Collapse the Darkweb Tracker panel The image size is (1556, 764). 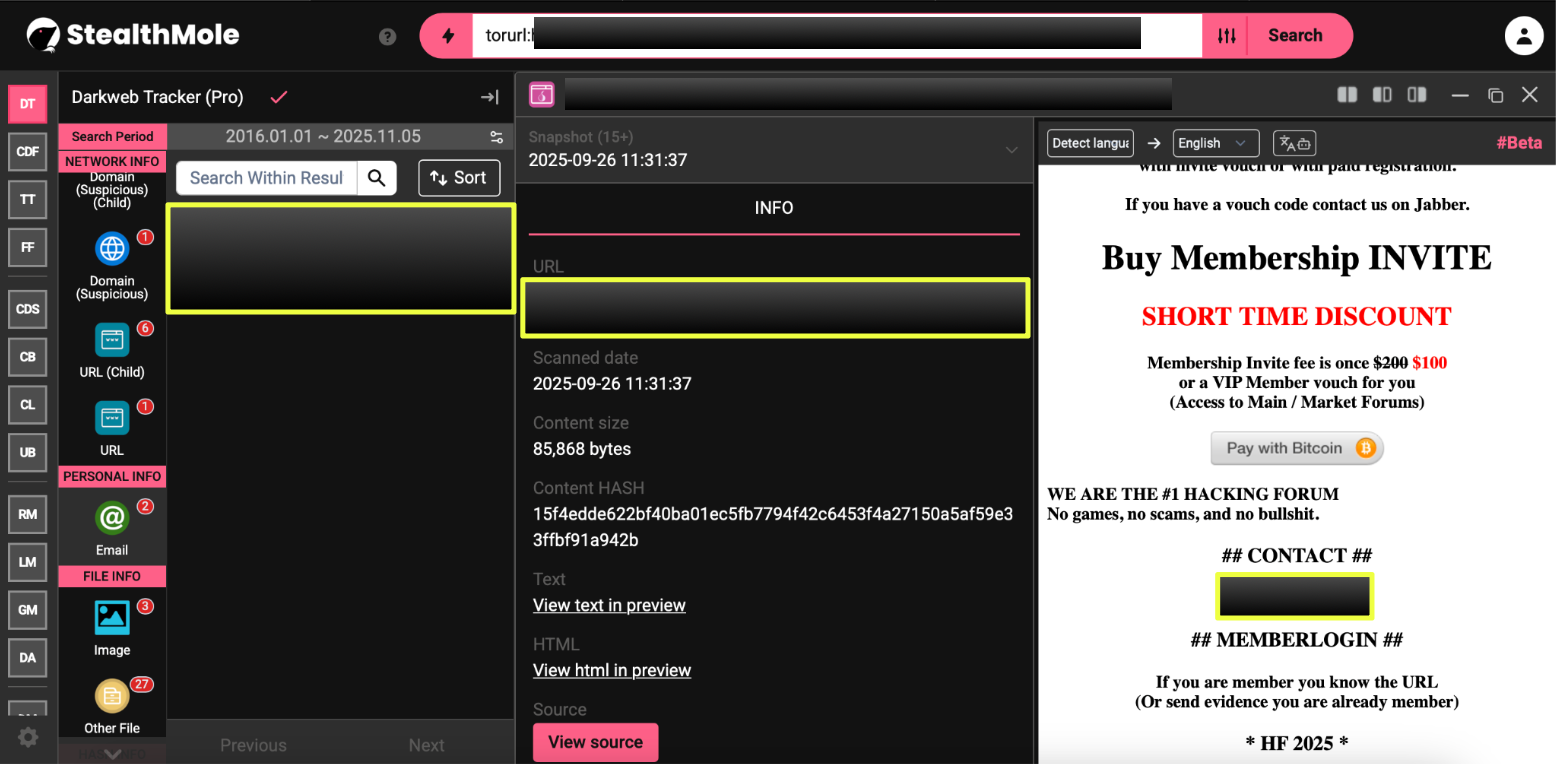coord(489,97)
